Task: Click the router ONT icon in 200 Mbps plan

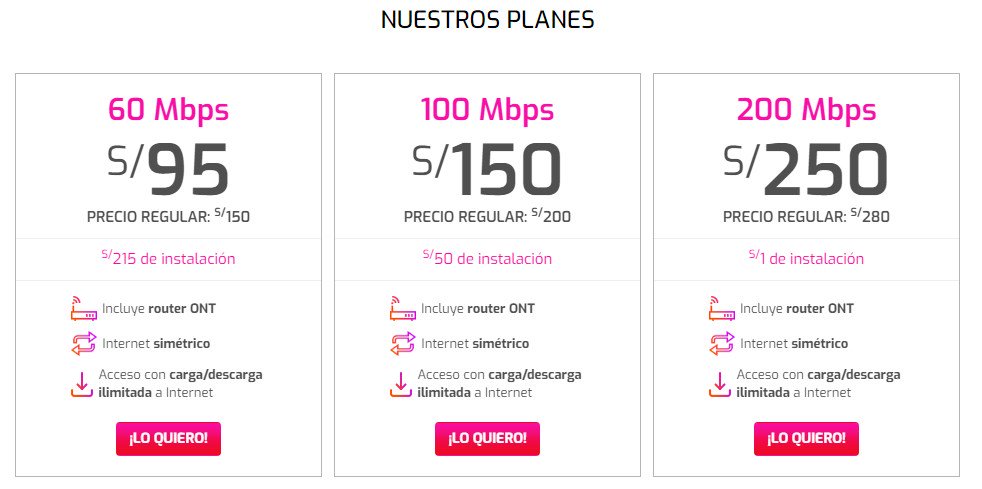Action: pos(721,309)
